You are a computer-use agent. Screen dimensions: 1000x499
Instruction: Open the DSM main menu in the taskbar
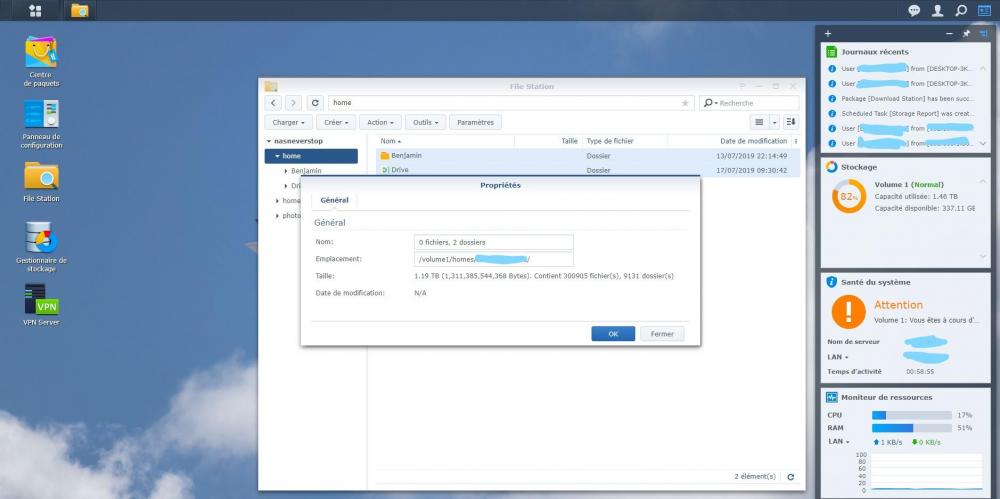point(35,10)
